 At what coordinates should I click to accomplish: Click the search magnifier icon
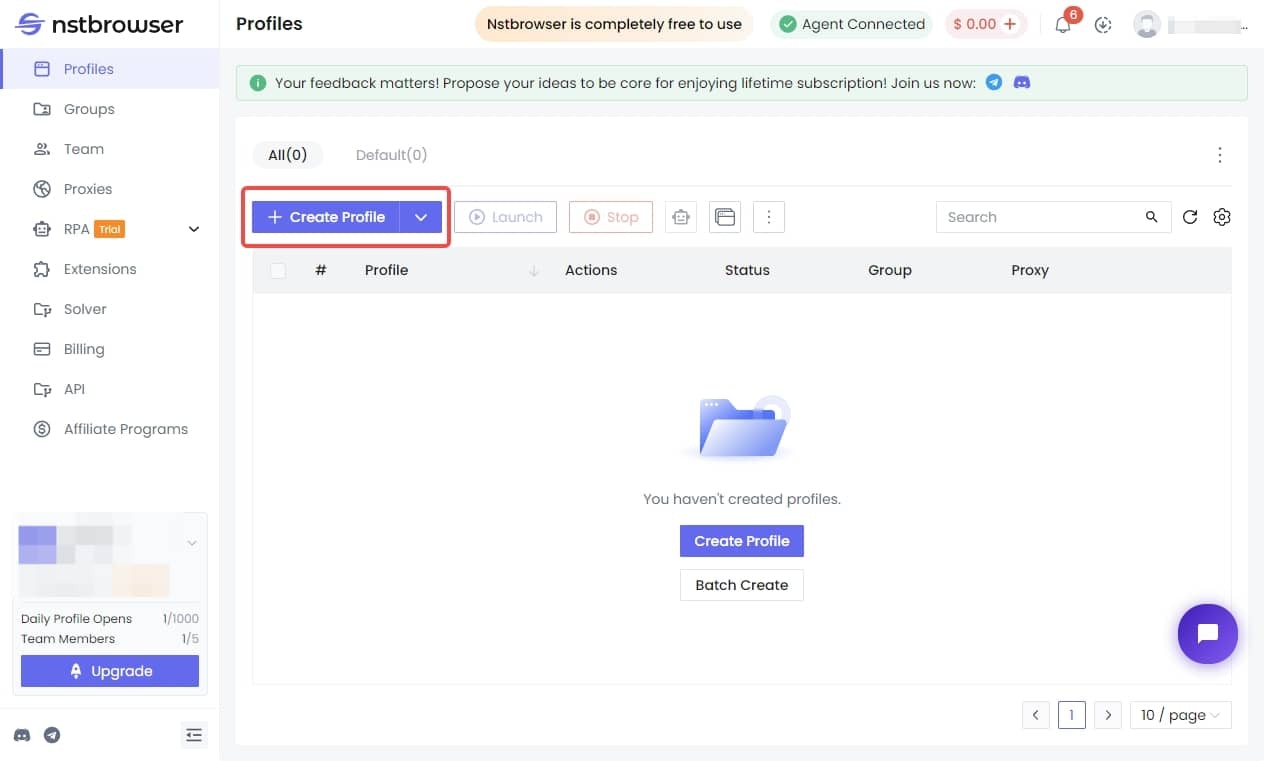1152,217
